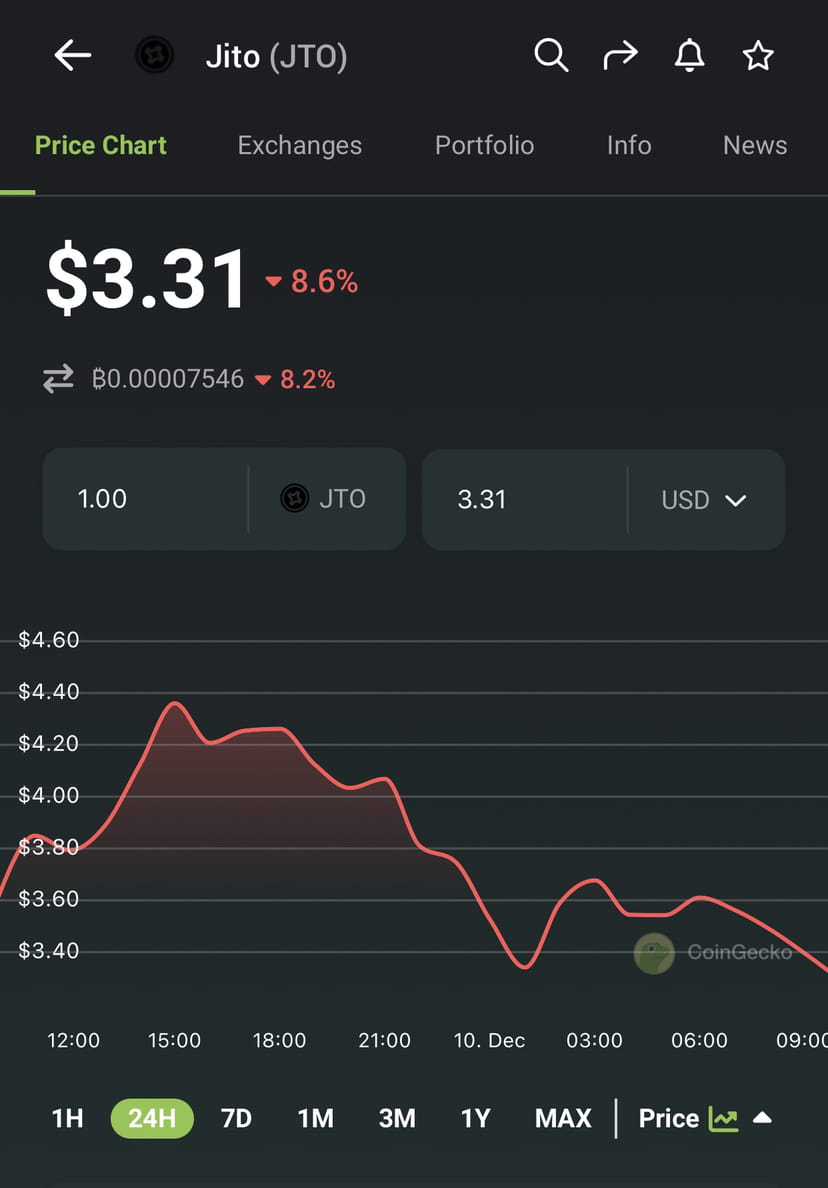Switch to the Exchanges tab
Image resolution: width=828 pixels, height=1188 pixels.
pyautogui.click(x=299, y=145)
